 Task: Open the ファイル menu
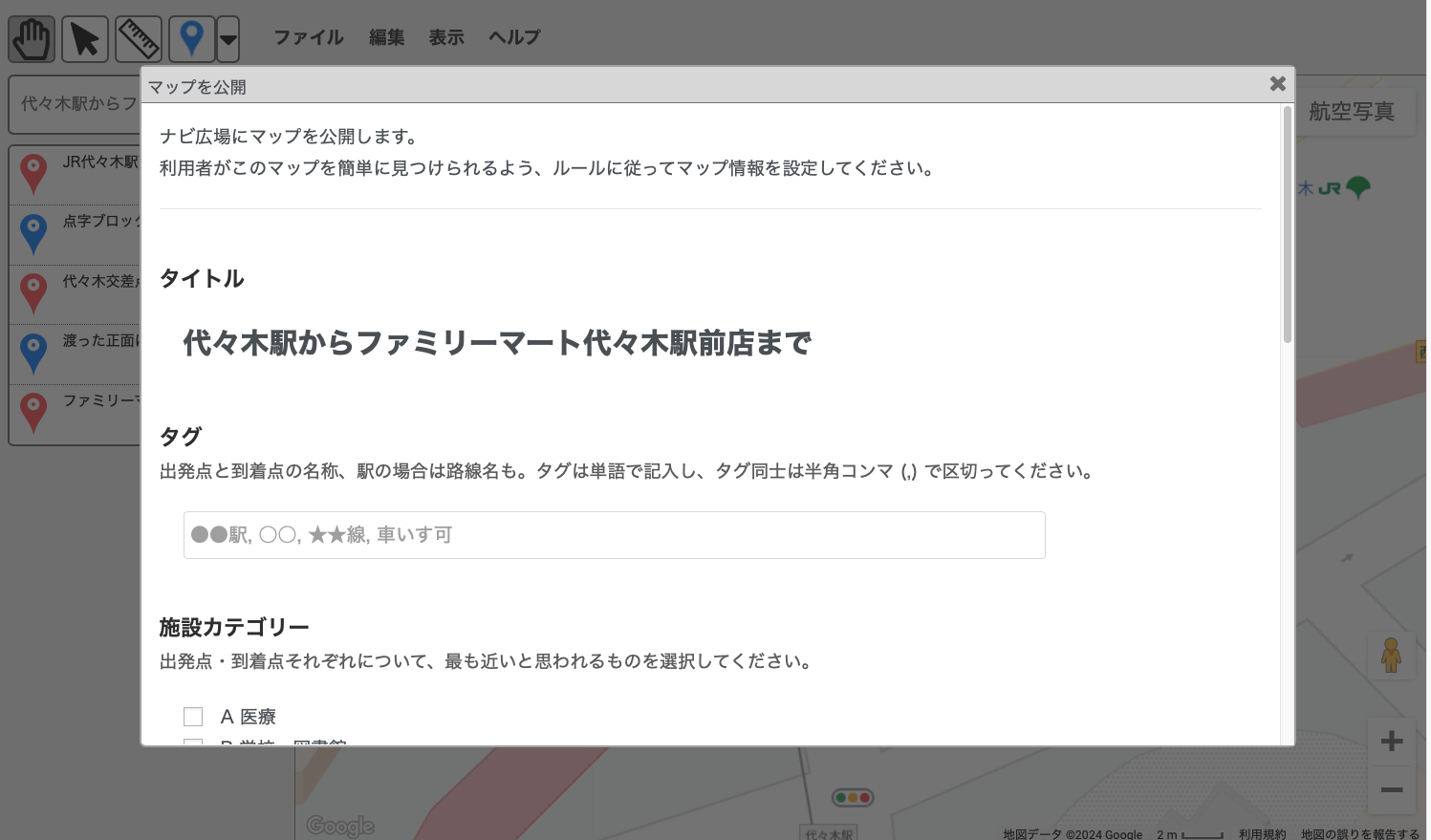point(308,37)
